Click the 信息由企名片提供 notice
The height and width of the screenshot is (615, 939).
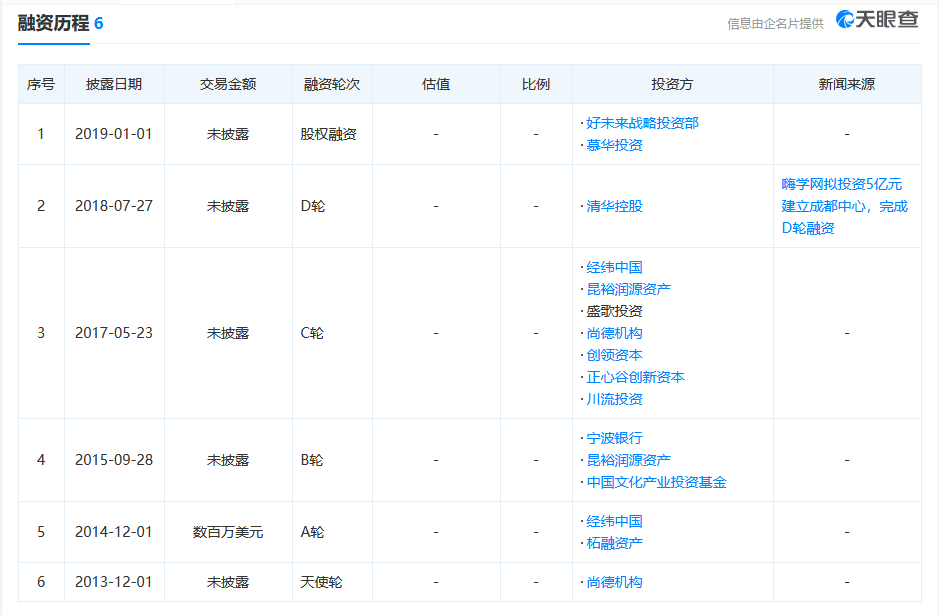[775, 23]
